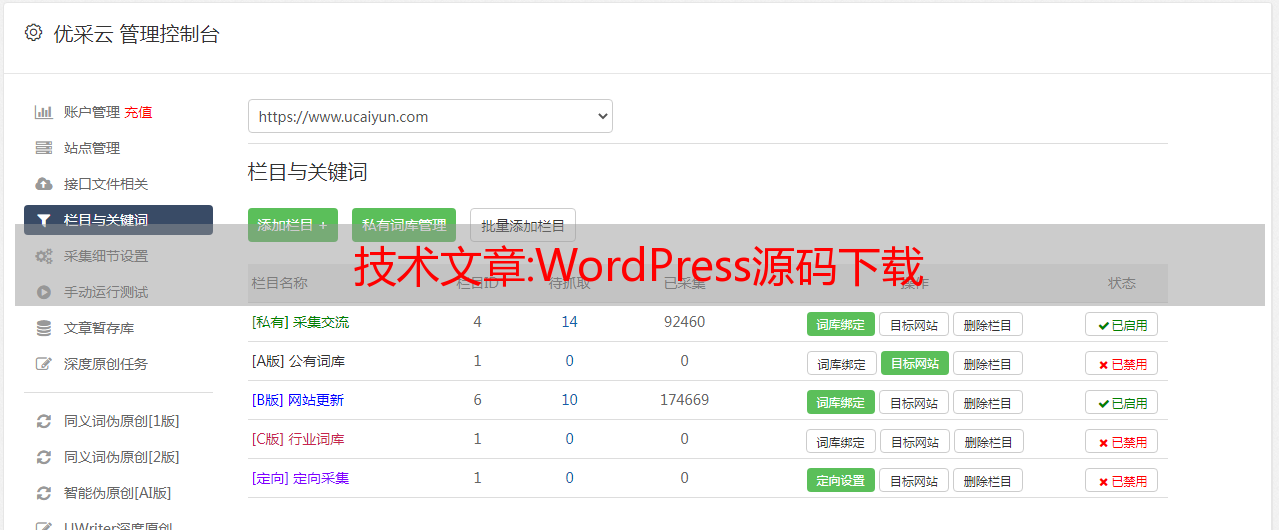Click the server icon for 站点管理
This screenshot has height=530, width=1279.
tap(44, 148)
